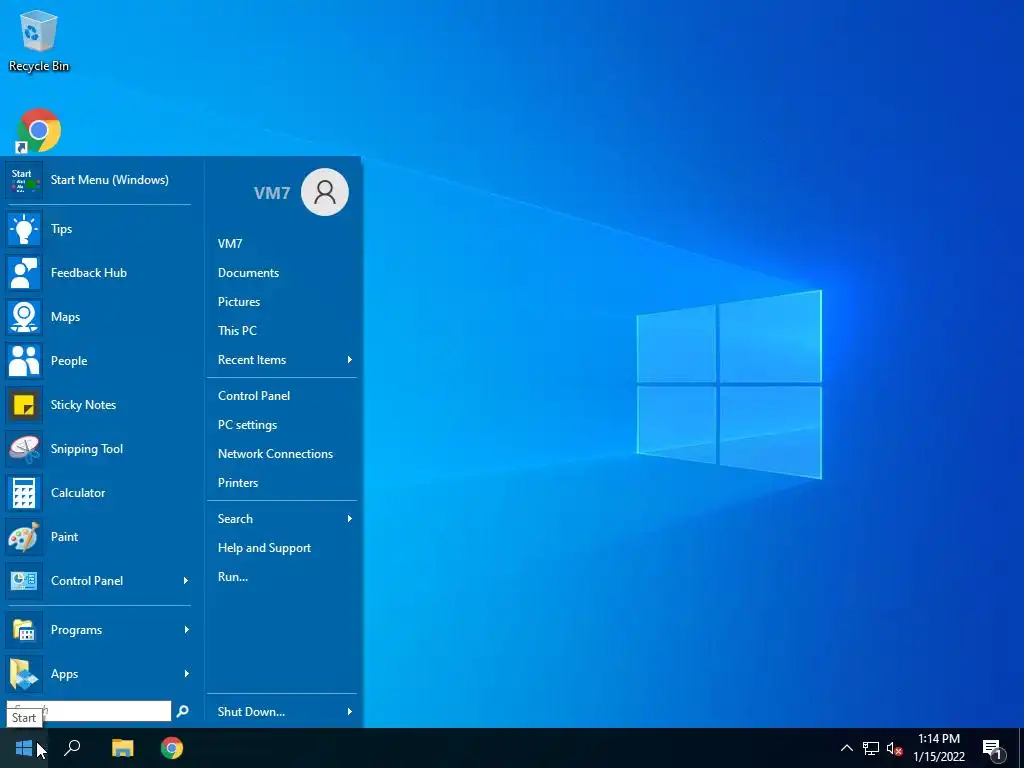The image size is (1024, 768).
Task: Click the Start Menu (Windows) icon
Action: pos(24,180)
